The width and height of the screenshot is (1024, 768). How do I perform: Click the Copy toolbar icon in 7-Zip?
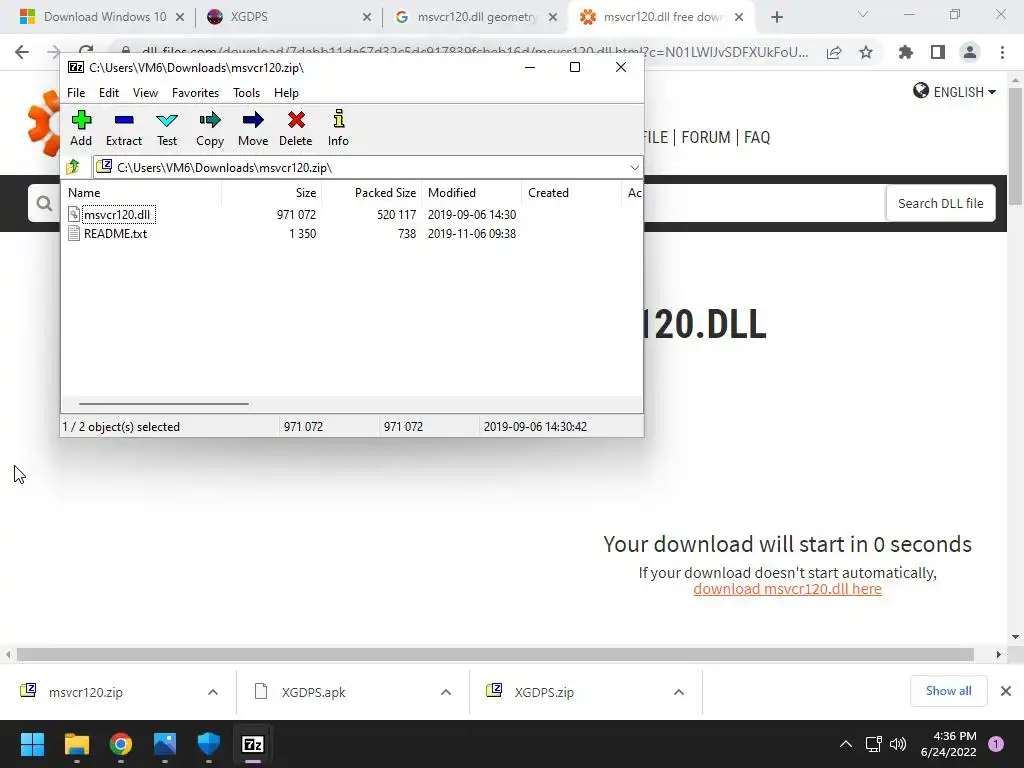pos(210,129)
